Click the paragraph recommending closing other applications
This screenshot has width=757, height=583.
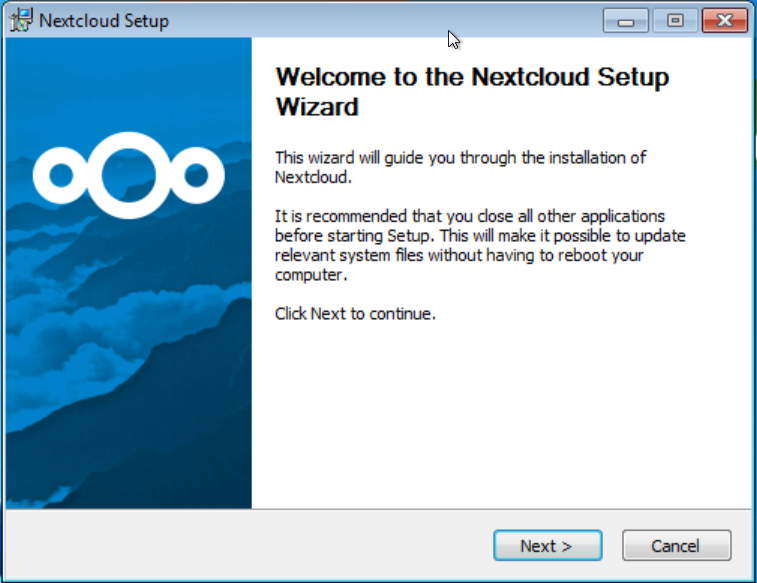point(480,246)
